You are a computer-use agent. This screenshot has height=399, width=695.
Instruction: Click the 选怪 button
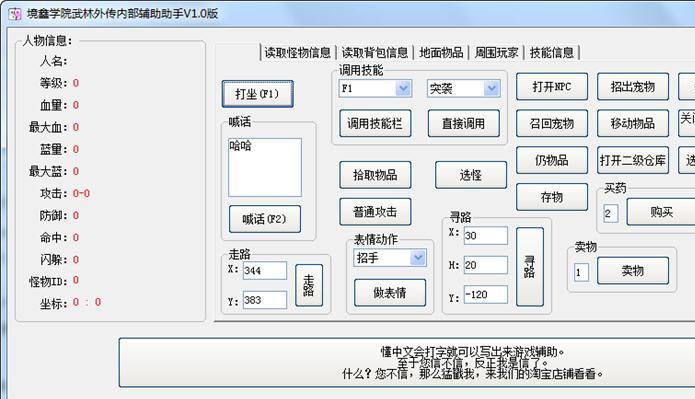tap(471, 175)
